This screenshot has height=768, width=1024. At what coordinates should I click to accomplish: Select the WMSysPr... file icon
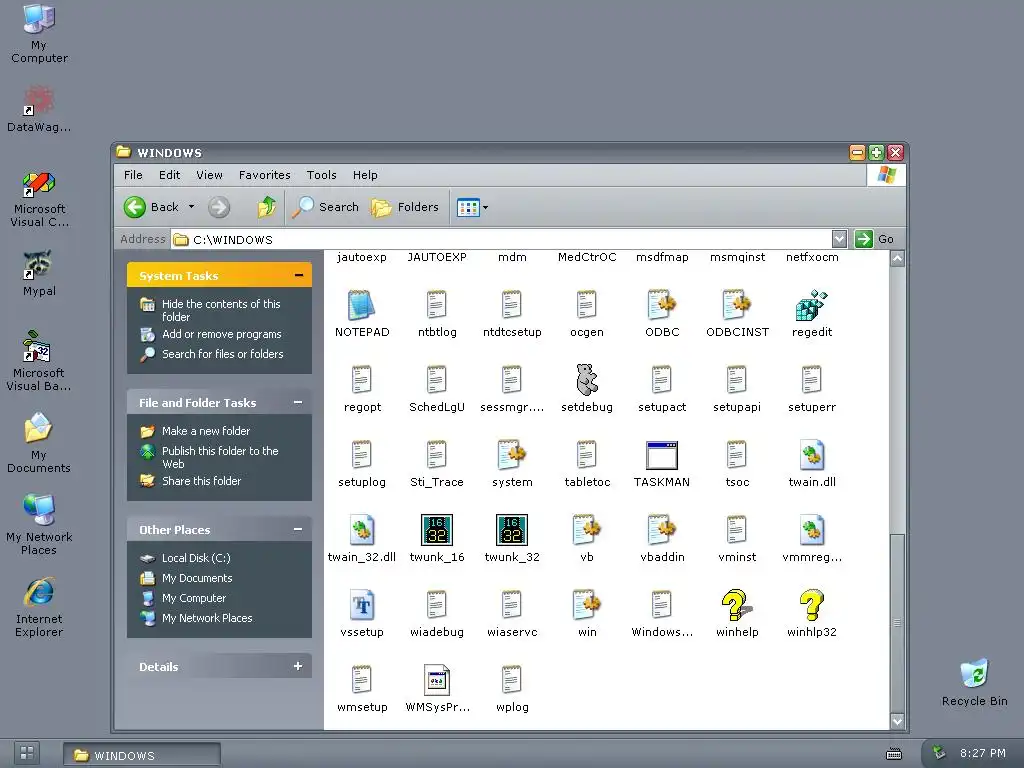[x=437, y=680]
